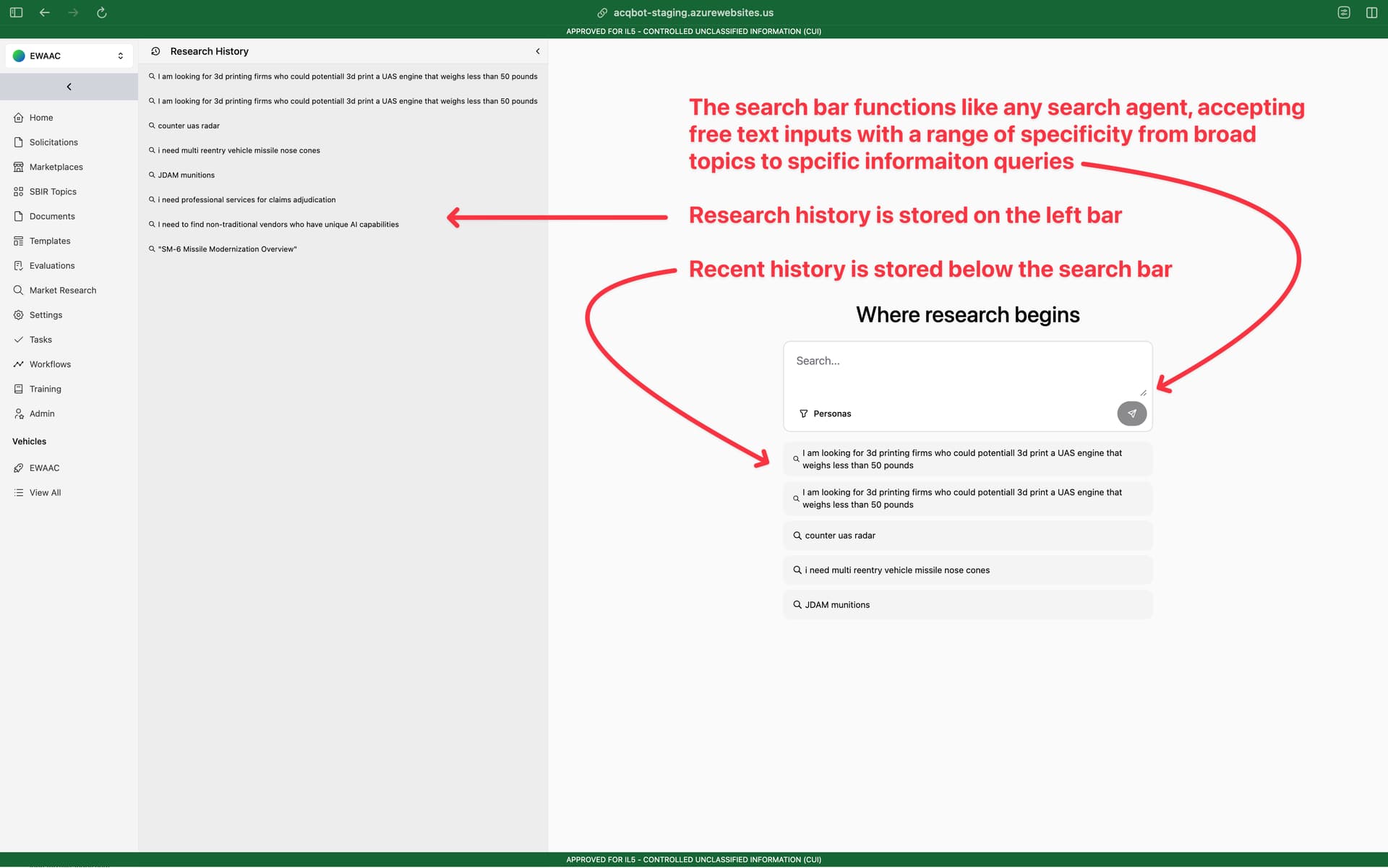This screenshot has width=1388, height=868.
Task: Click the browser split view icon
Action: click(1371, 12)
